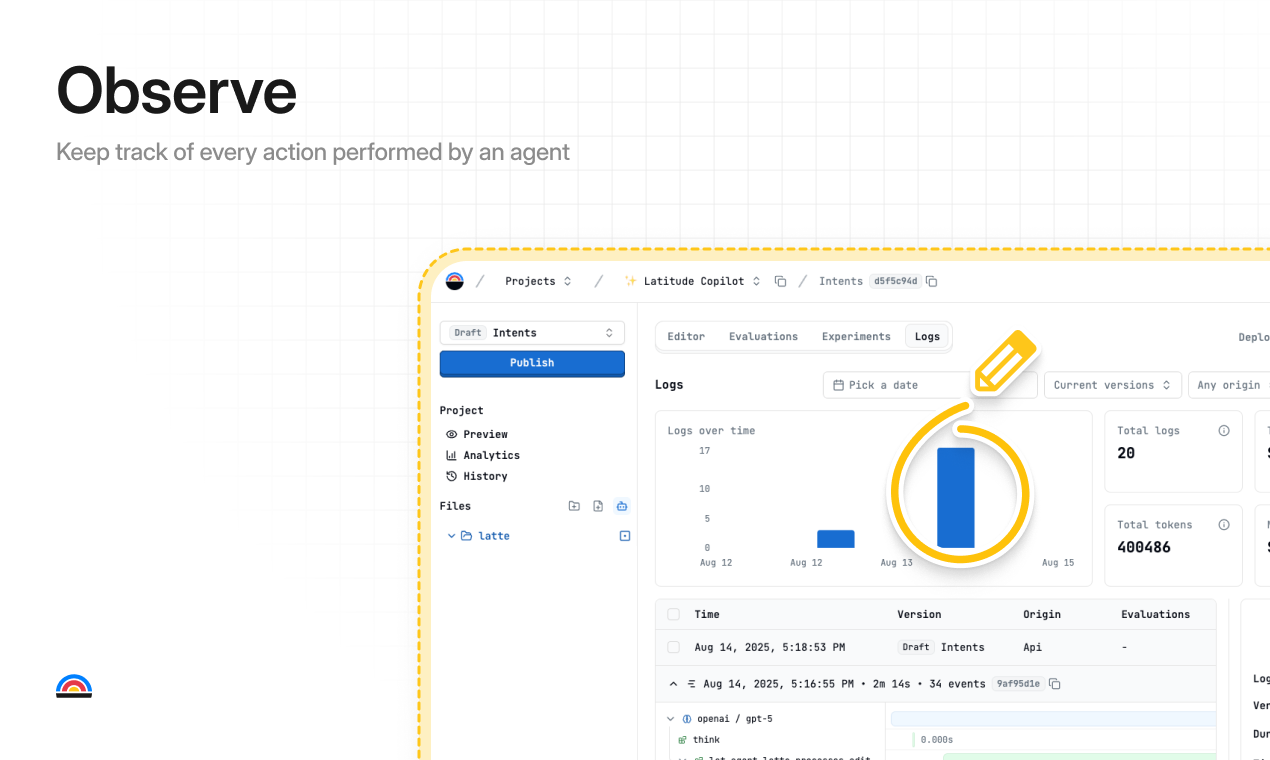Click the bar chart icon beside Analytics

[x=452, y=455]
